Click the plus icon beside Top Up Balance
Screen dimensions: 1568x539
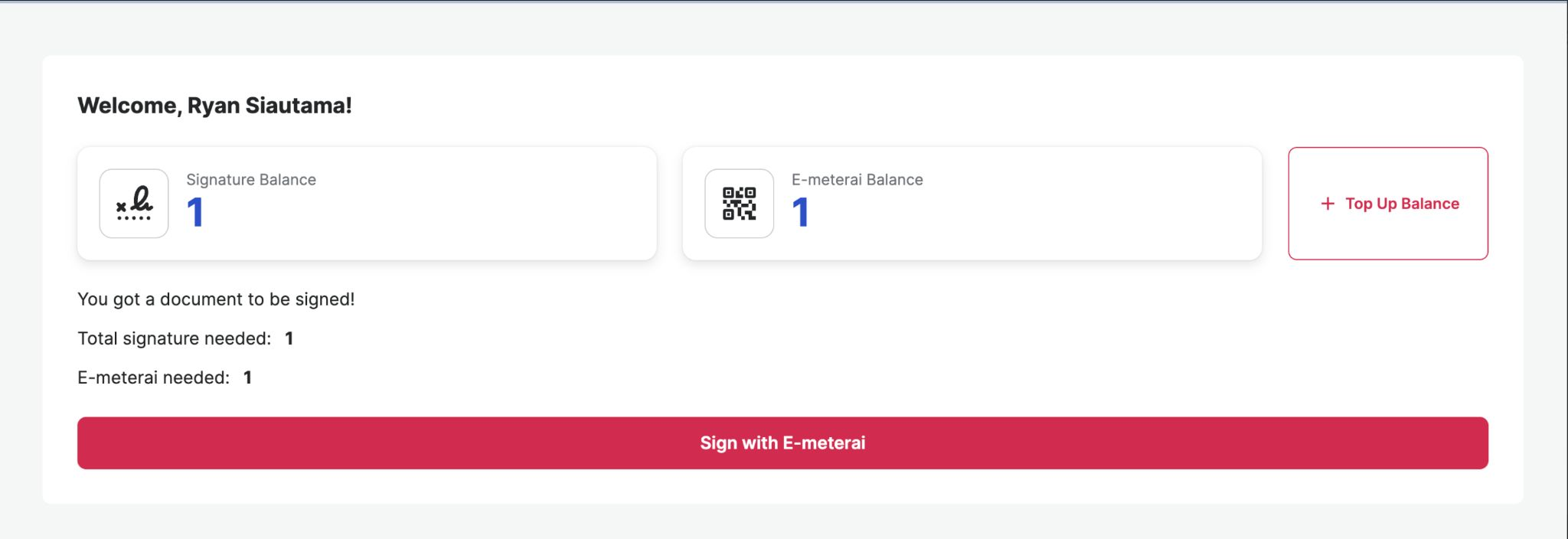pos(1328,204)
